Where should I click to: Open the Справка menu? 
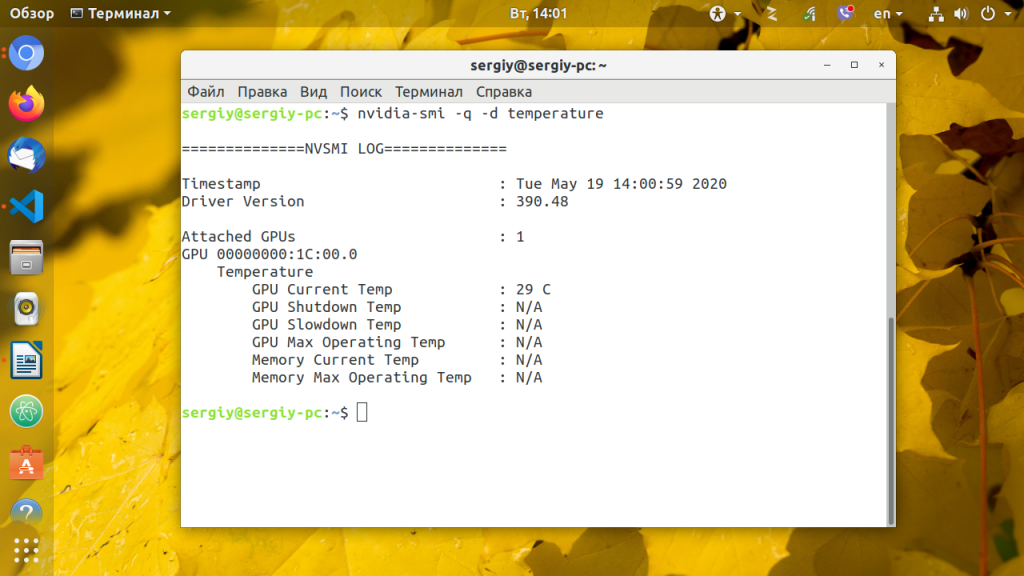(x=504, y=91)
